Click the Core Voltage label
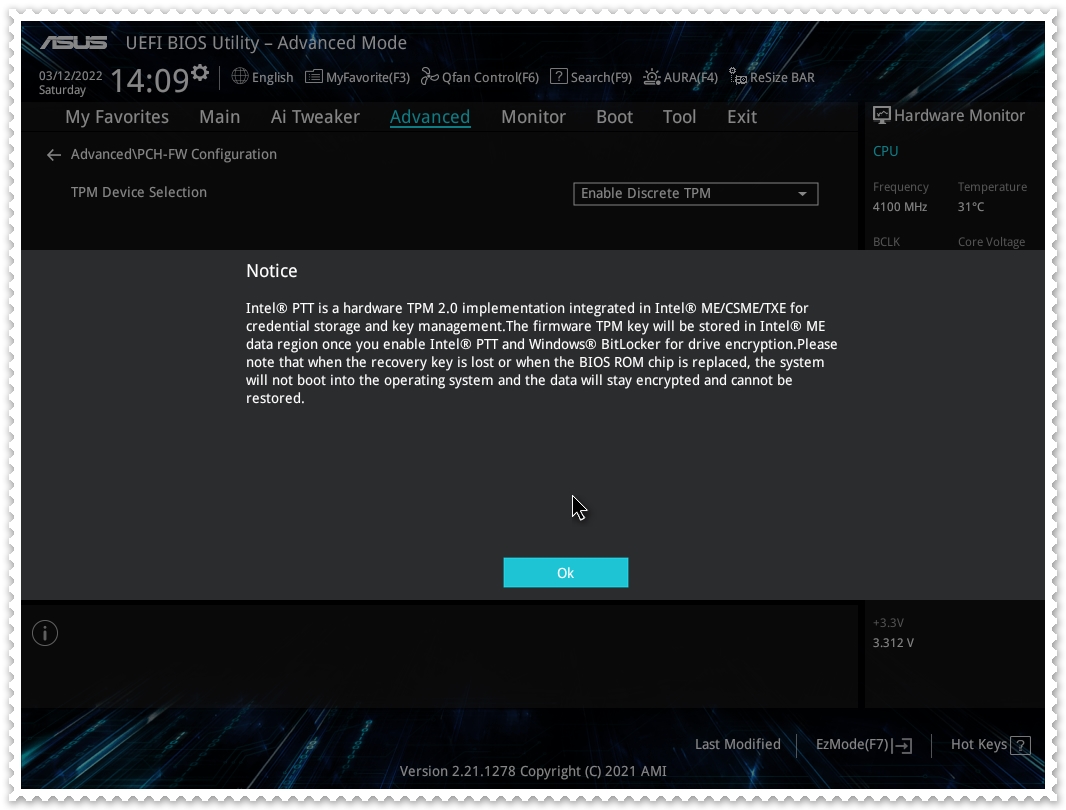The width and height of the screenshot is (1066, 810). 991,242
